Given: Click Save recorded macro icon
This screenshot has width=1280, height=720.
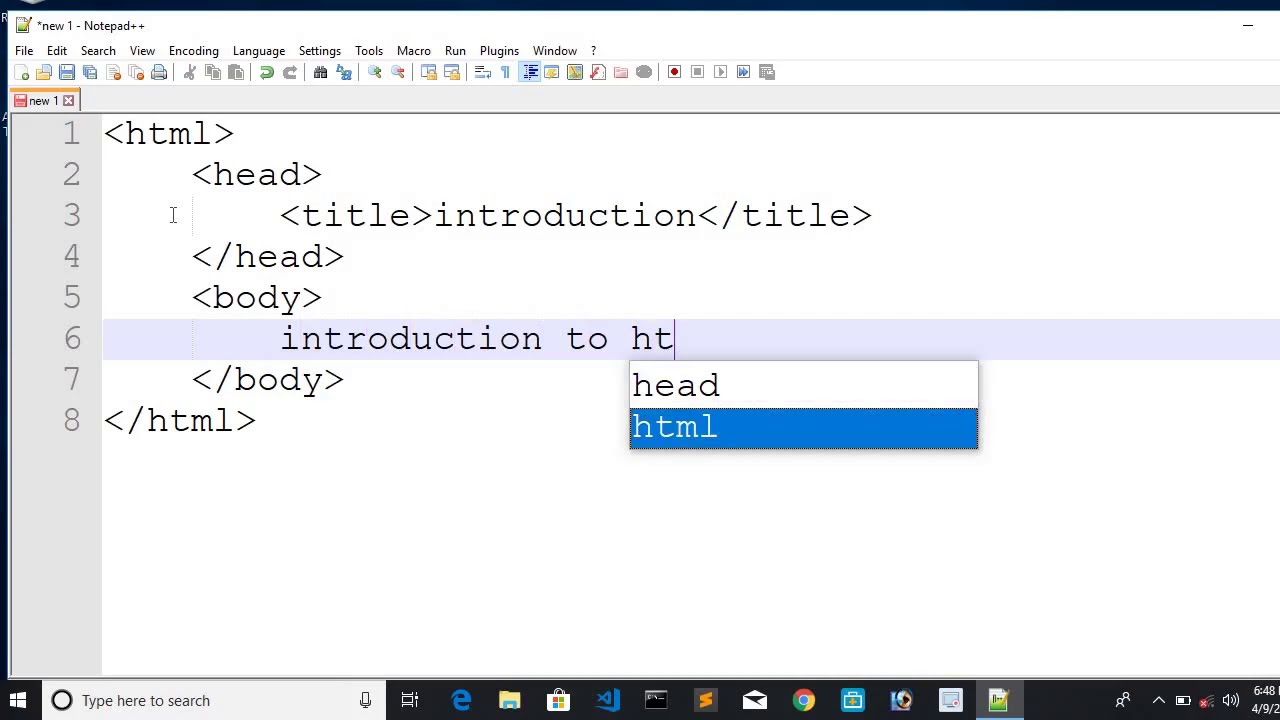Looking at the screenshot, I should click(767, 72).
